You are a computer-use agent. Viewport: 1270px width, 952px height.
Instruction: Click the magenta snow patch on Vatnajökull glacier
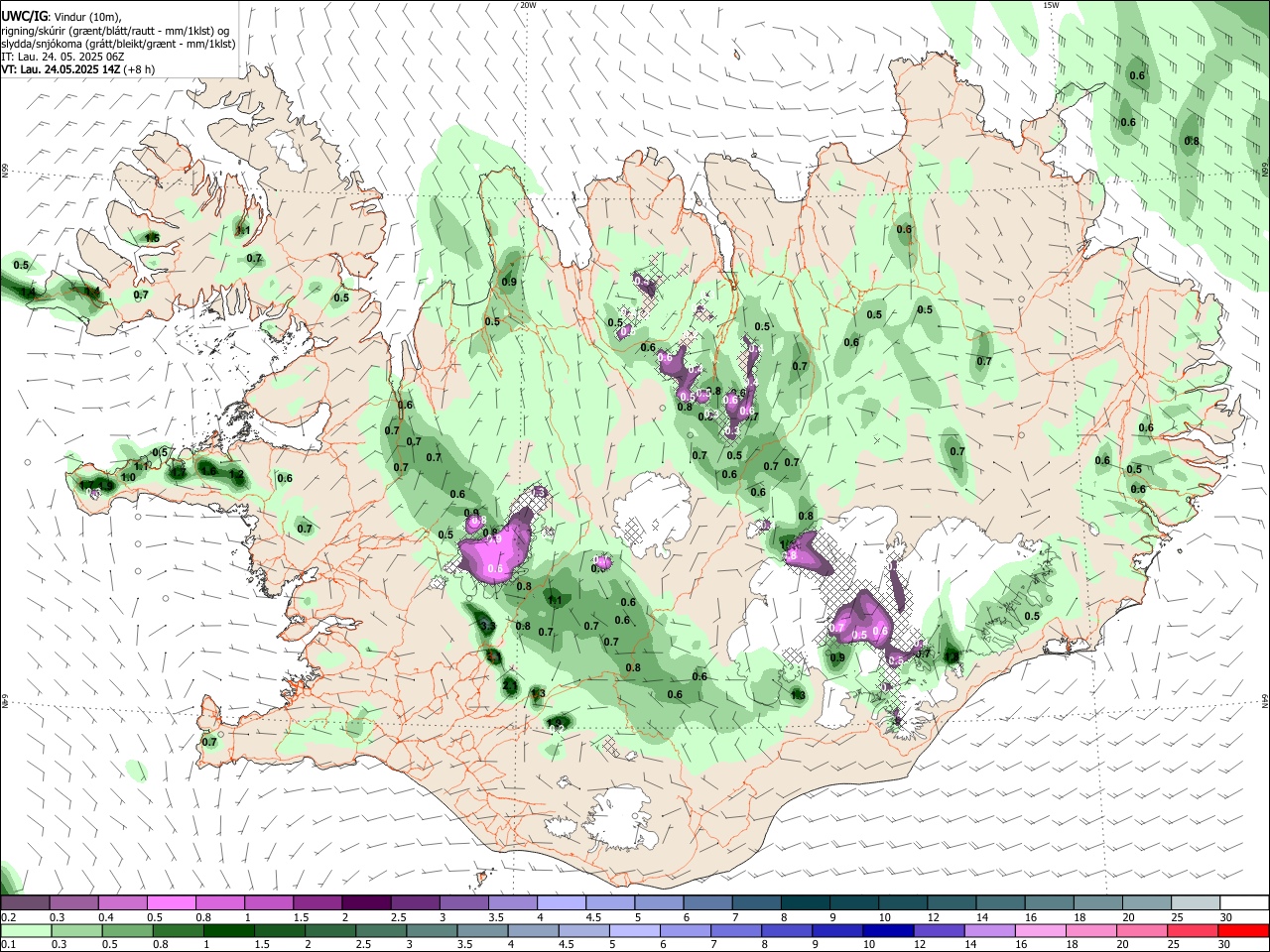coord(863,620)
